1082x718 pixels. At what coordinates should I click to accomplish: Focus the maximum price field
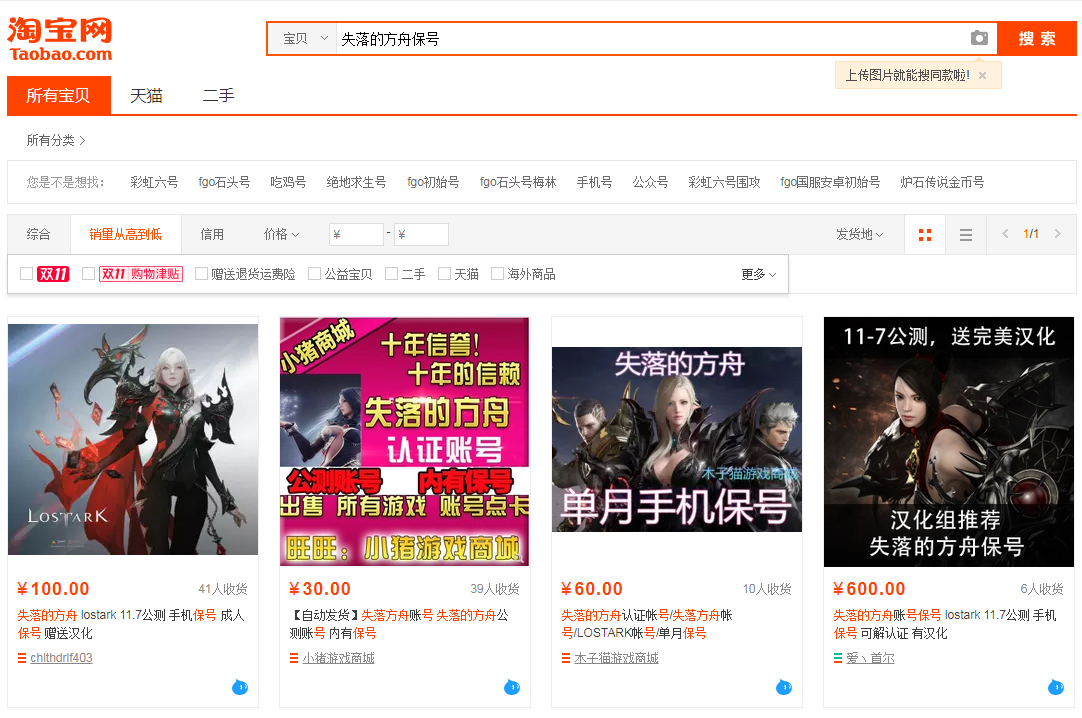point(421,235)
